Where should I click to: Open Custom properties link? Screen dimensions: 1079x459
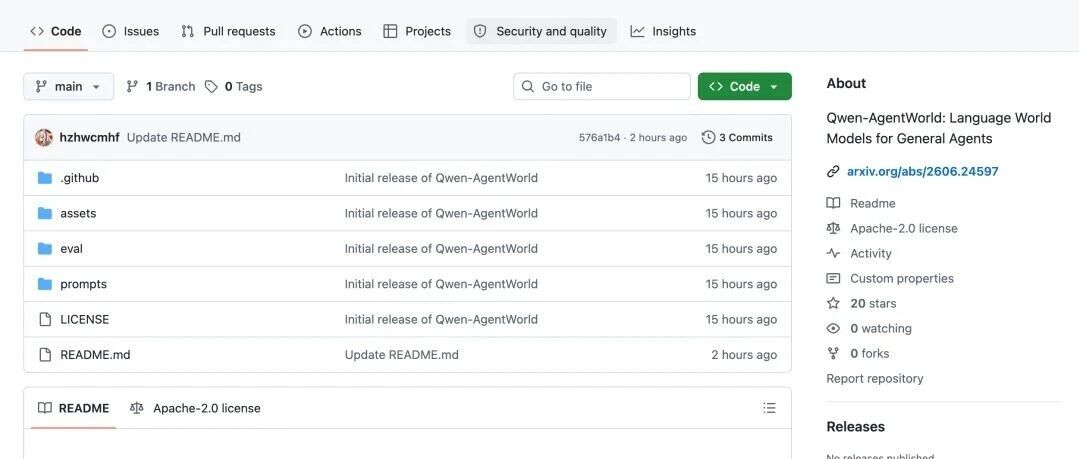pos(901,279)
